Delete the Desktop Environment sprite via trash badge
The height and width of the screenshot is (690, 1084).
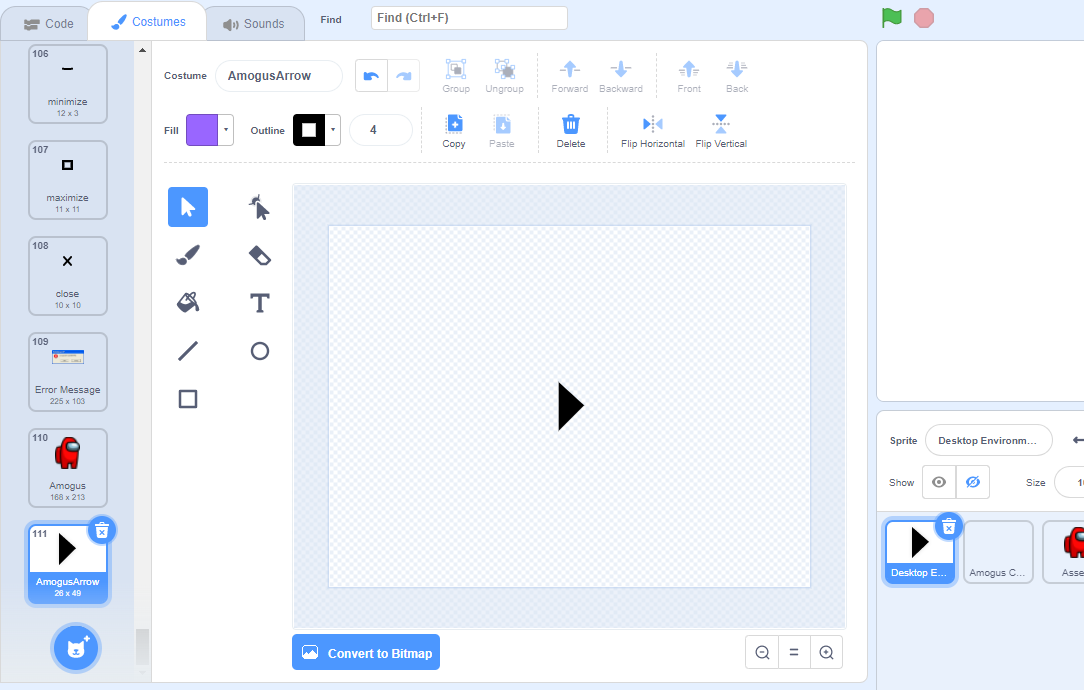pyautogui.click(x=948, y=528)
